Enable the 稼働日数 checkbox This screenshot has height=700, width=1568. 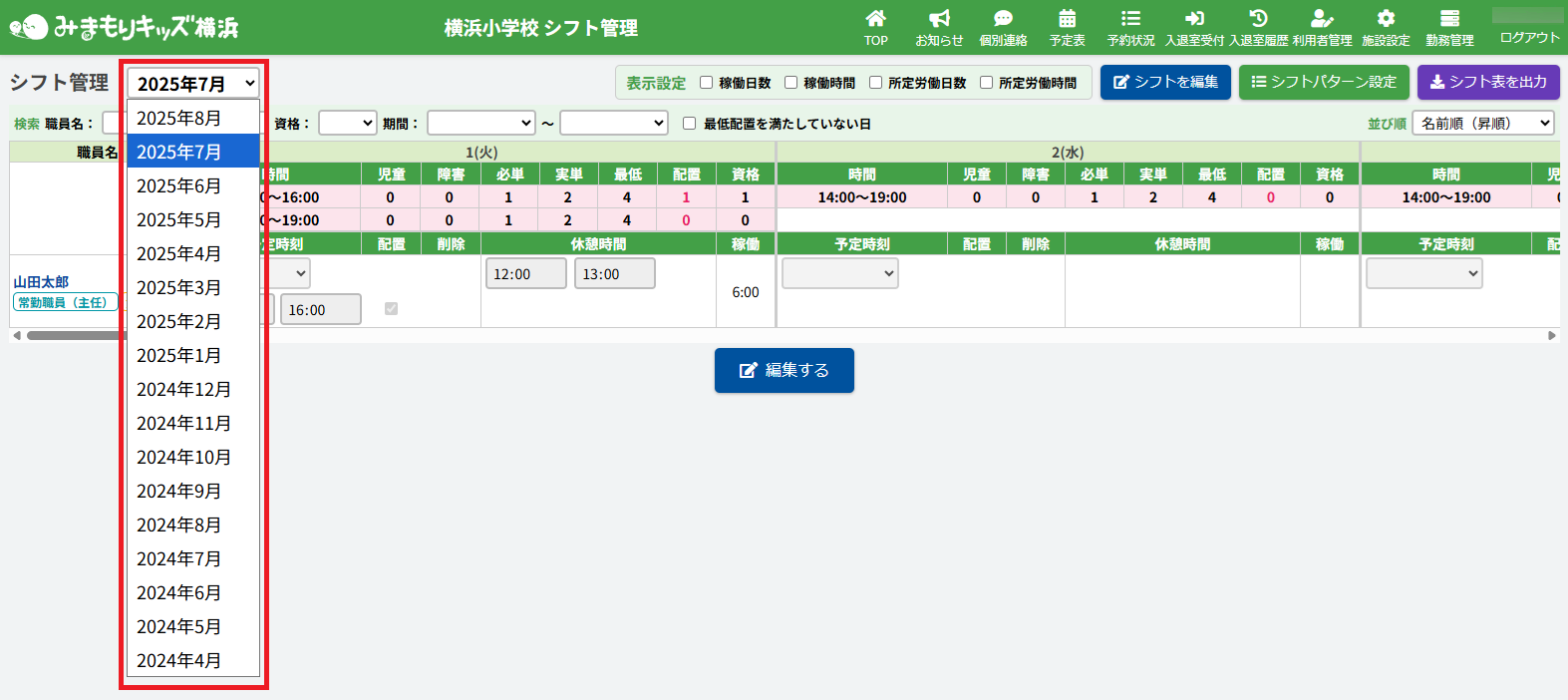click(706, 83)
